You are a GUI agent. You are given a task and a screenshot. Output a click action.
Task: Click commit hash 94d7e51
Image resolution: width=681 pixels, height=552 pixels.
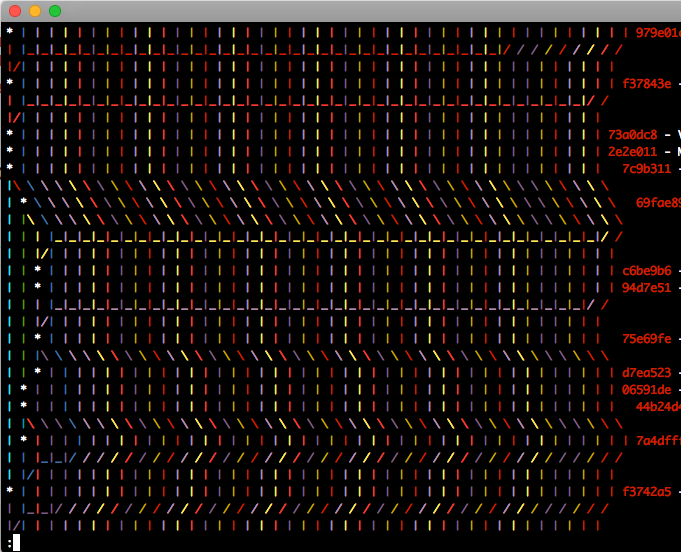pyautogui.click(x=647, y=288)
